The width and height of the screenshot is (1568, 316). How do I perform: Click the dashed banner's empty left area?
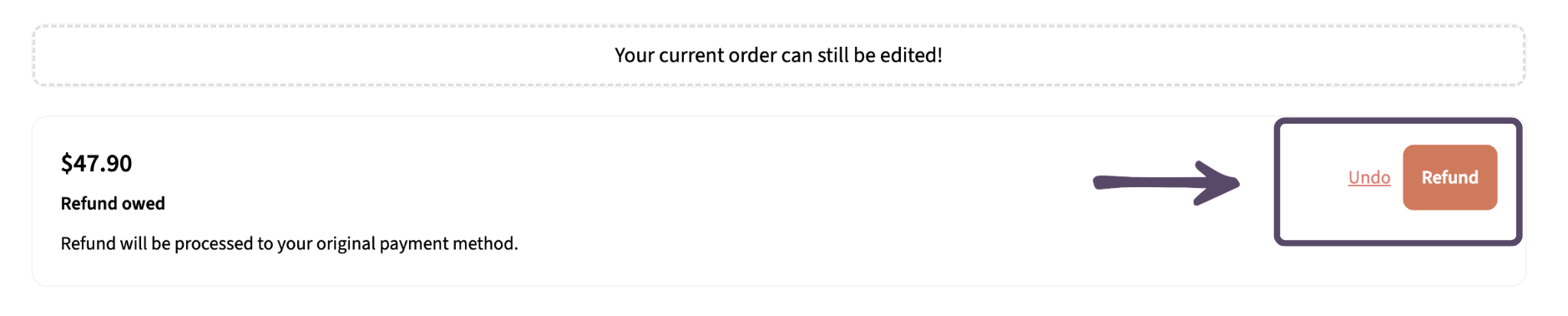[x=317, y=55]
